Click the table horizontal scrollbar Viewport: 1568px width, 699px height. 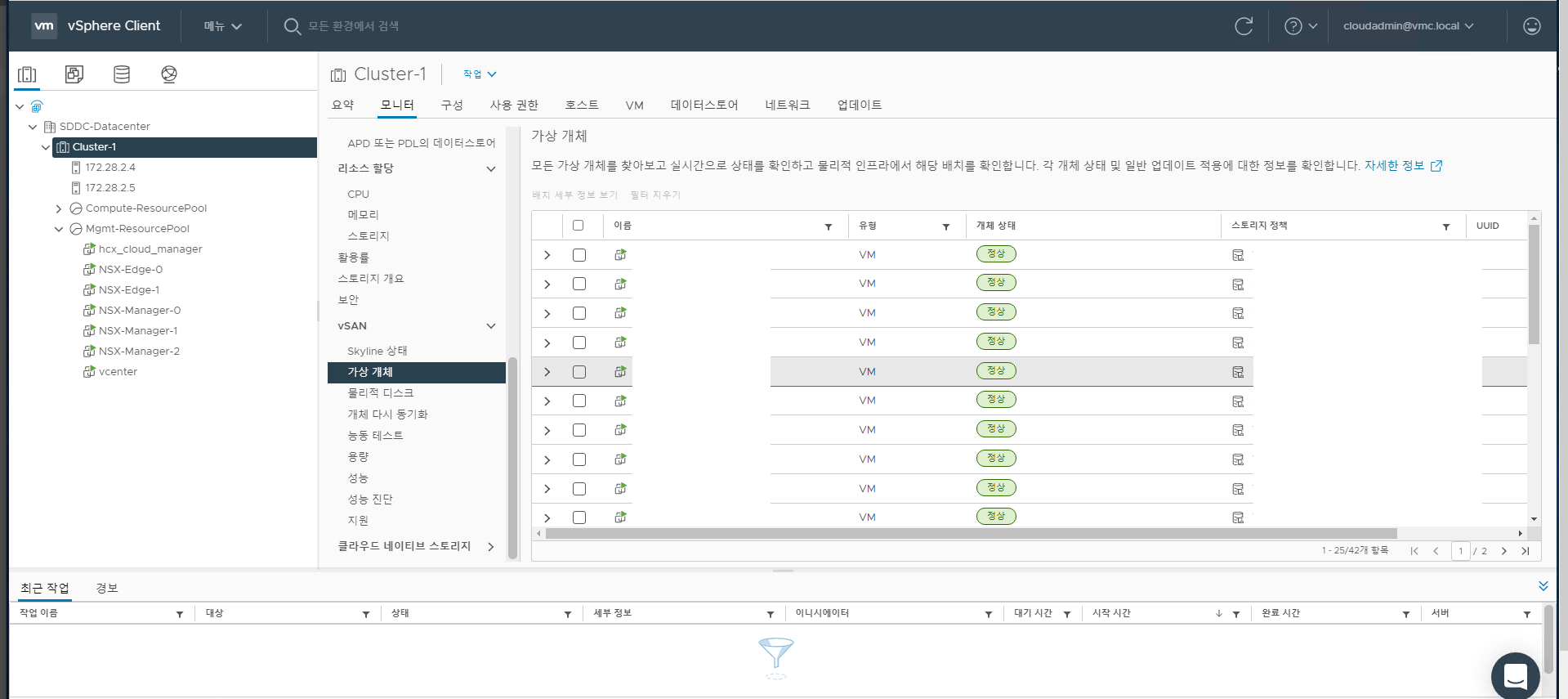[971, 533]
